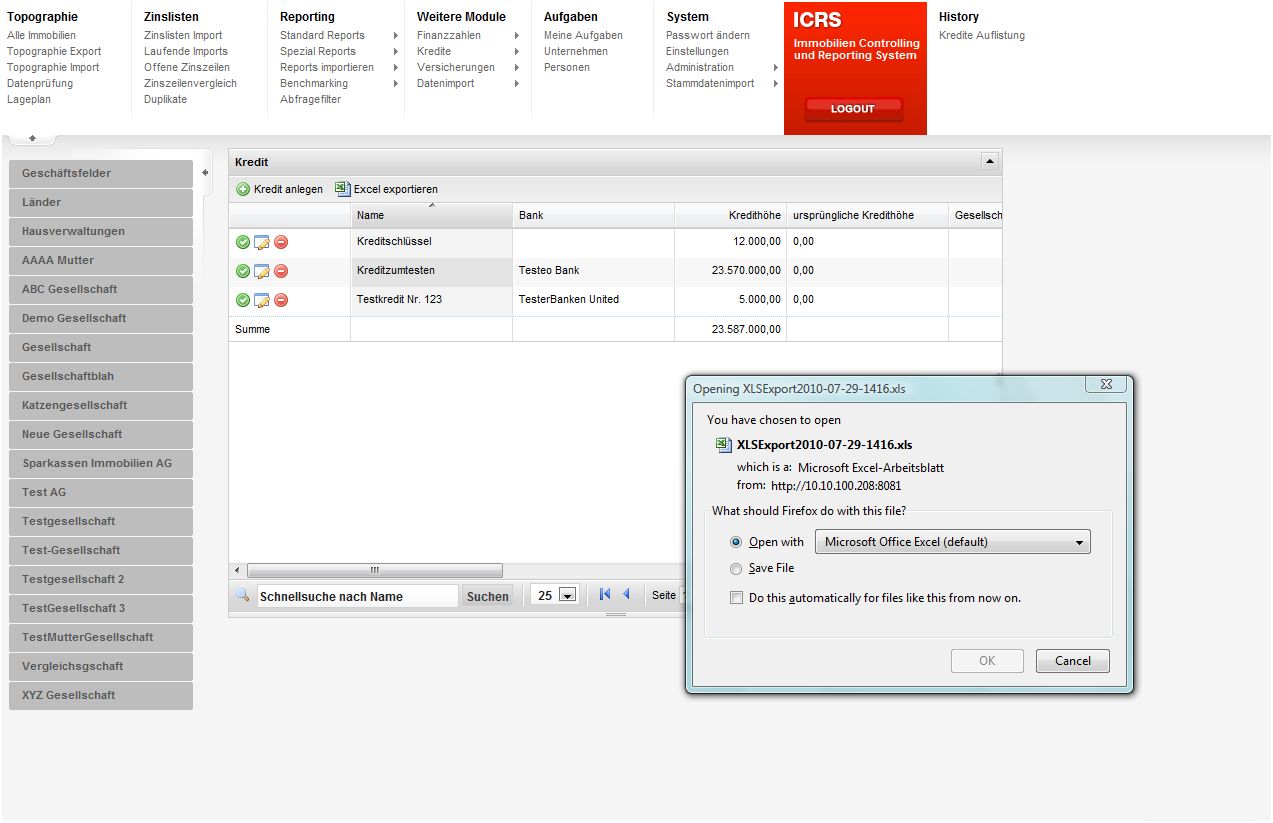Open Standard Reports submenu under Reporting

(x=322, y=35)
